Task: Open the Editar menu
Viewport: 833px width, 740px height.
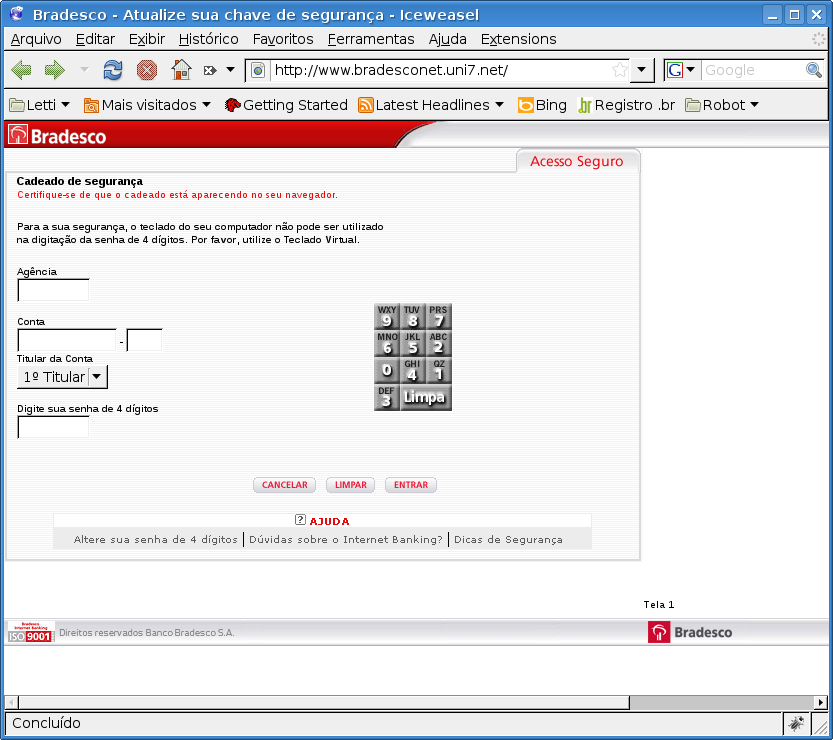Action: point(95,39)
